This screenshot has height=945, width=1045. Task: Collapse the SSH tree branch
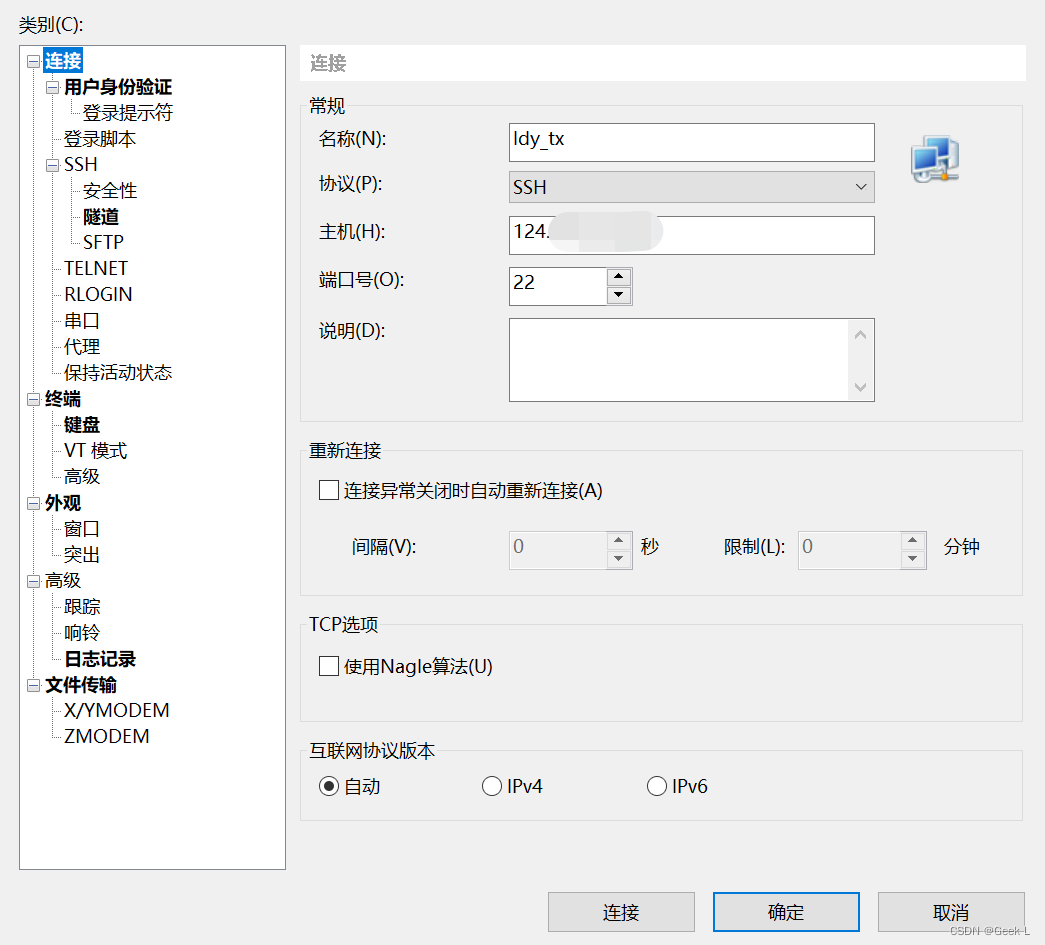click(52, 165)
